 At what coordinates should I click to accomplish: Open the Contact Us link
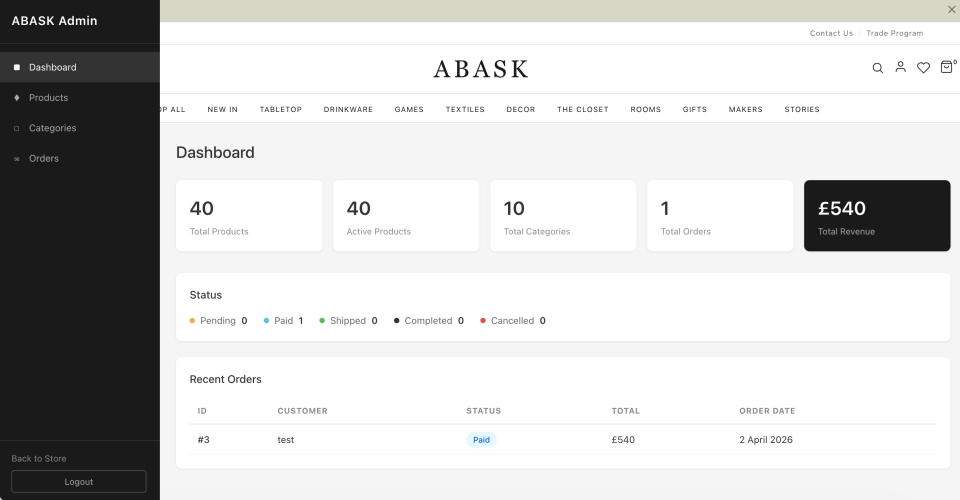831,33
